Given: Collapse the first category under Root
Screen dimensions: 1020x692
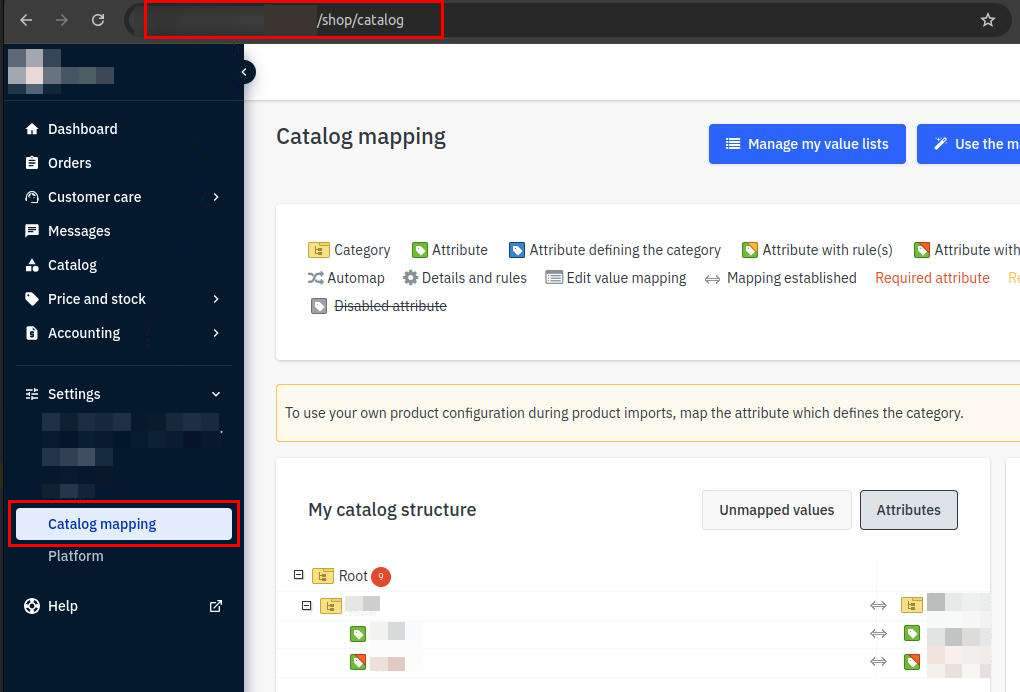Looking at the screenshot, I should coord(306,606).
